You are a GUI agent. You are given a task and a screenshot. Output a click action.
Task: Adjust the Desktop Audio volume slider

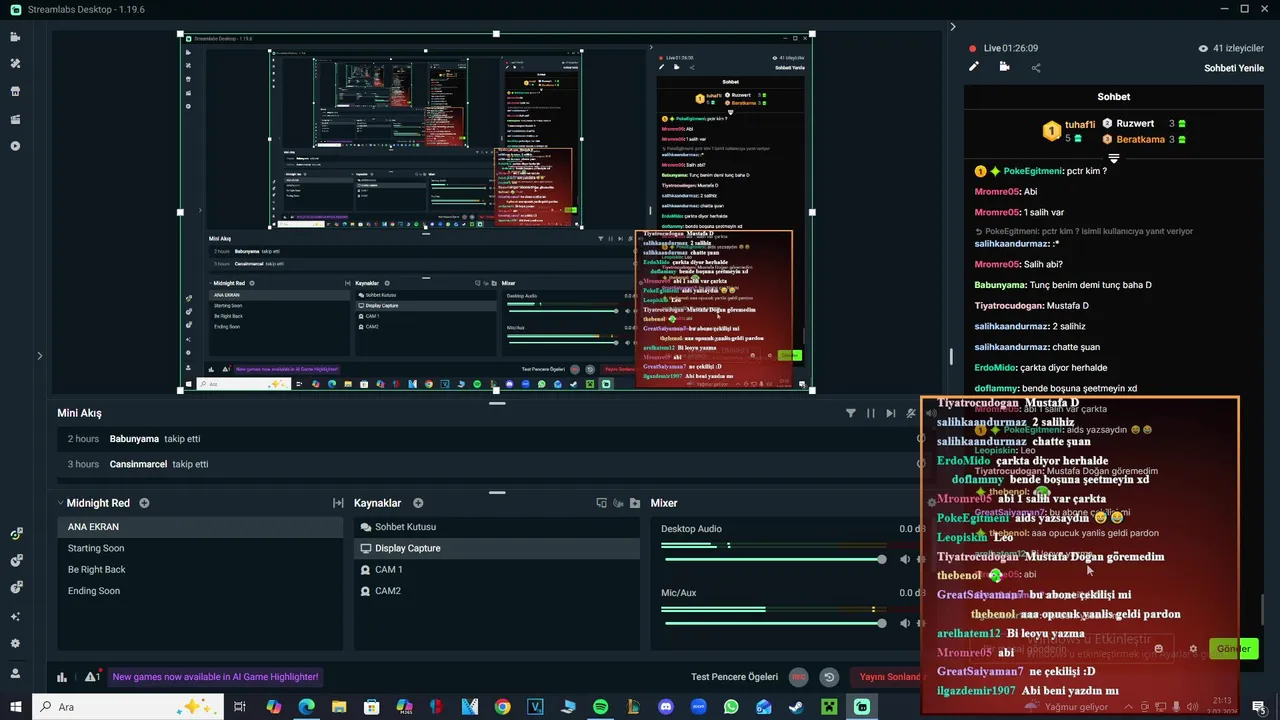(x=775, y=560)
